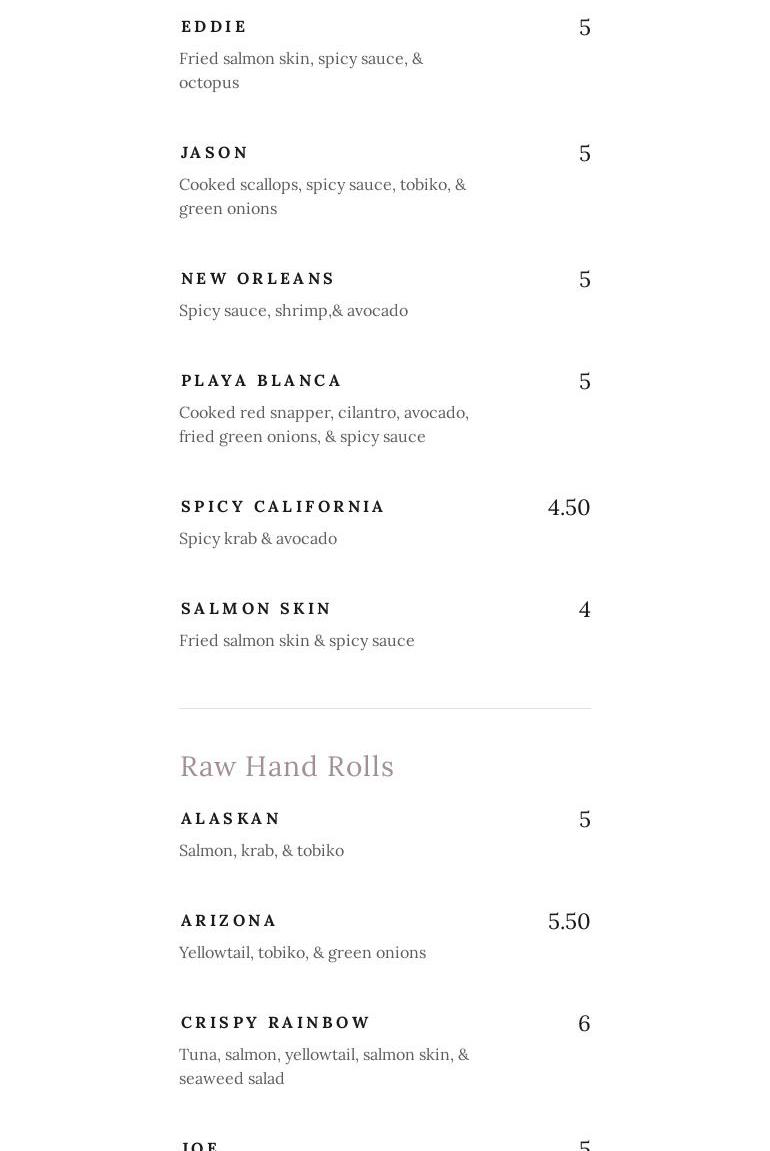
Task: Select the SALMON SKIN item title
Action: (x=256, y=609)
